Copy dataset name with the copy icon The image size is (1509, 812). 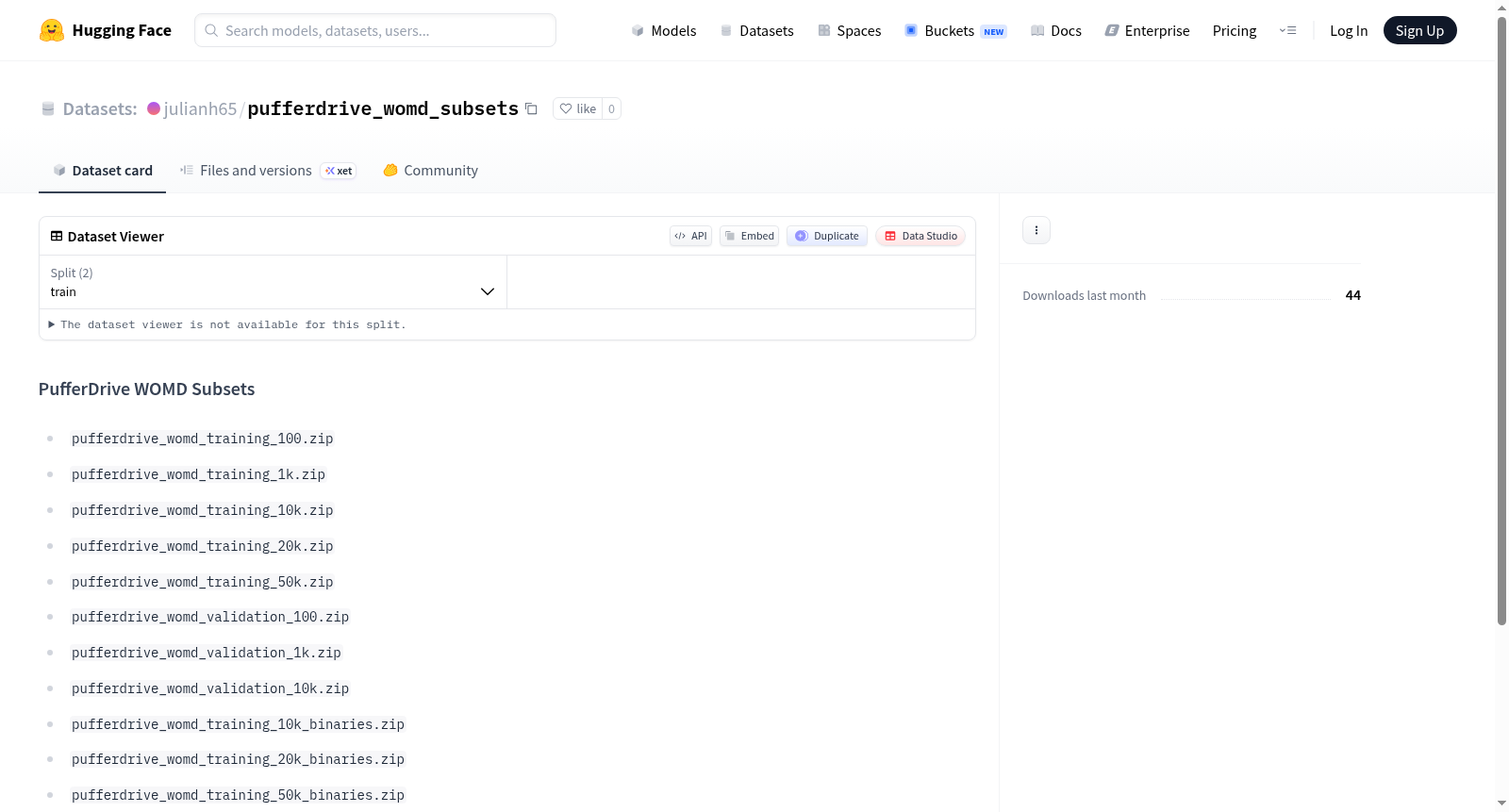[x=531, y=108]
